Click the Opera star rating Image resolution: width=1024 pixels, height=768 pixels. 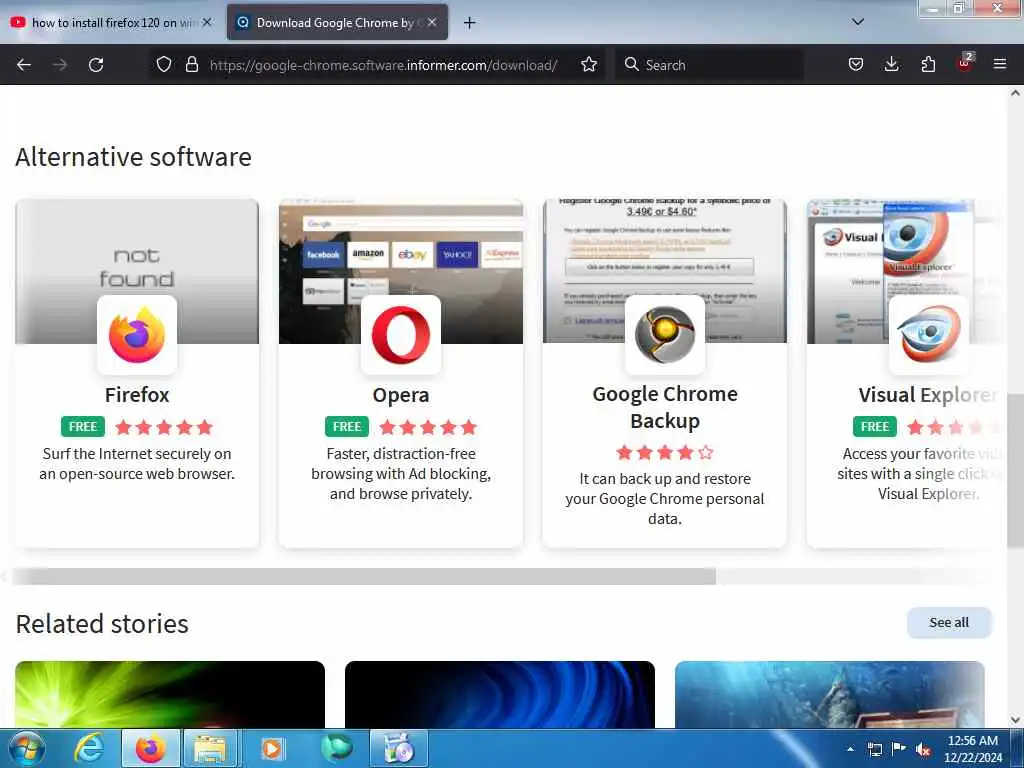click(x=428, y=427)
